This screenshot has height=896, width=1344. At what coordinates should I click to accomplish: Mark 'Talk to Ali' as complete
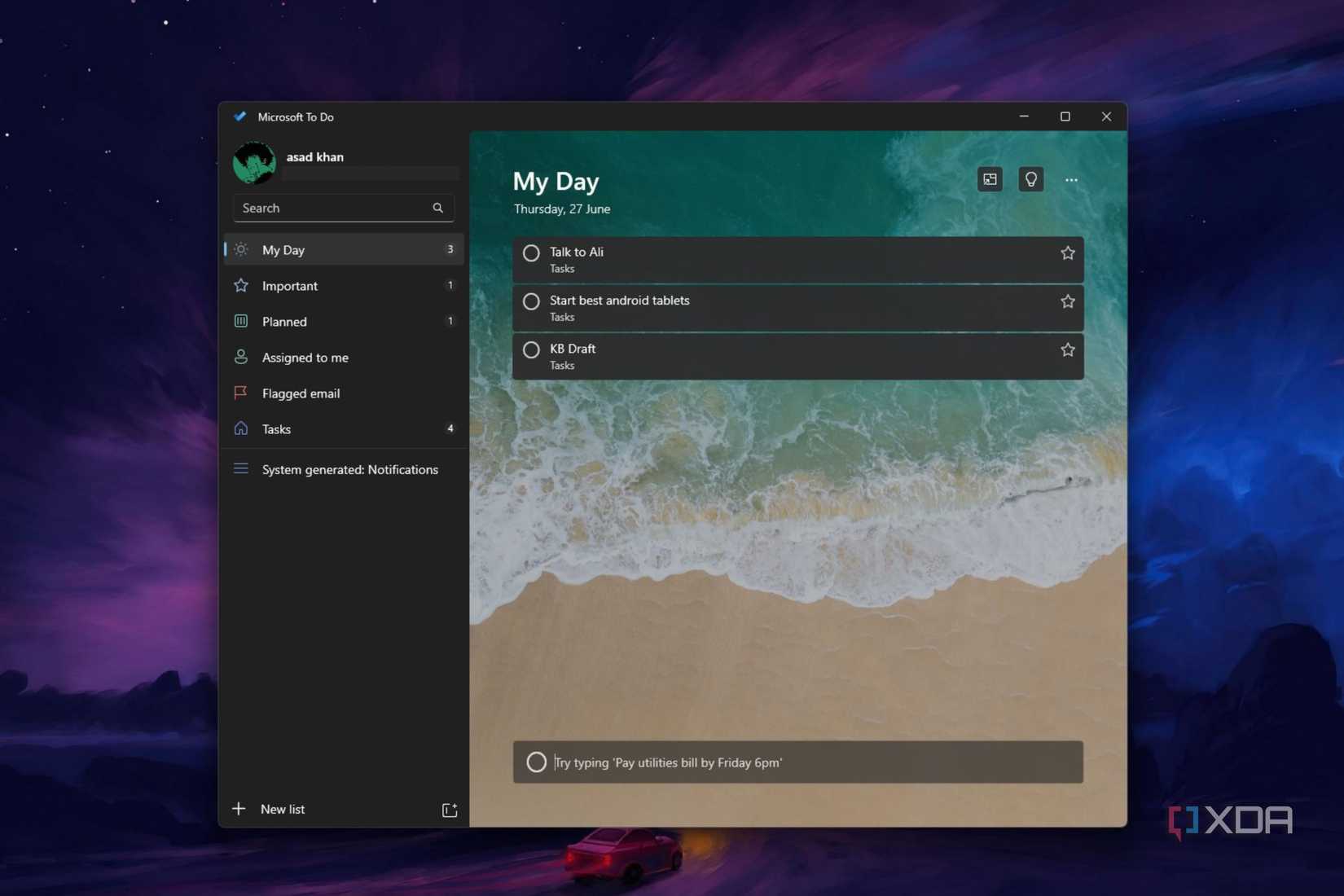(x=531, y=253)
